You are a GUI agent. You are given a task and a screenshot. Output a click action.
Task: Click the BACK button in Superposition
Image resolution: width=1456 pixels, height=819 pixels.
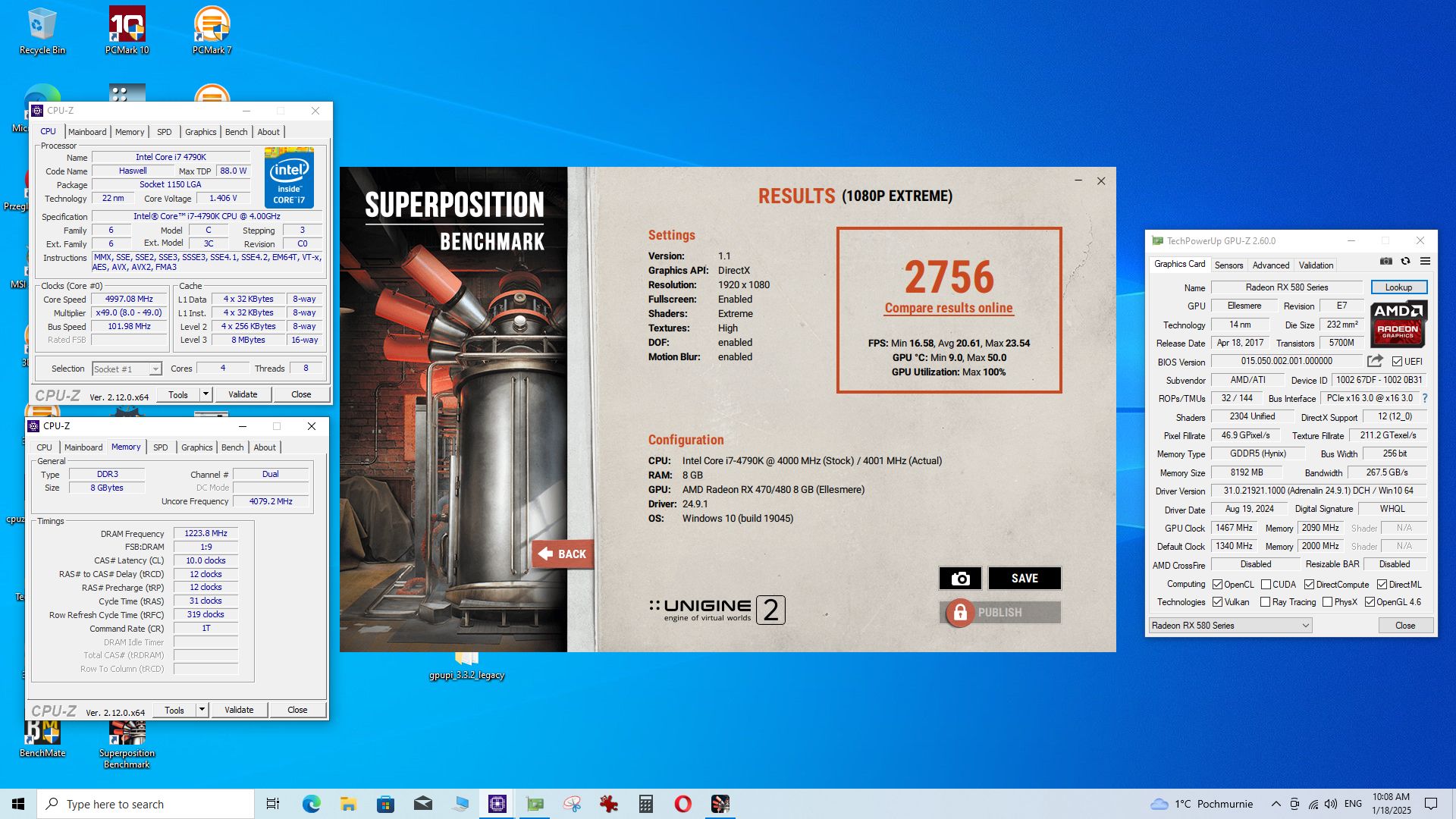tap(563, 554)
